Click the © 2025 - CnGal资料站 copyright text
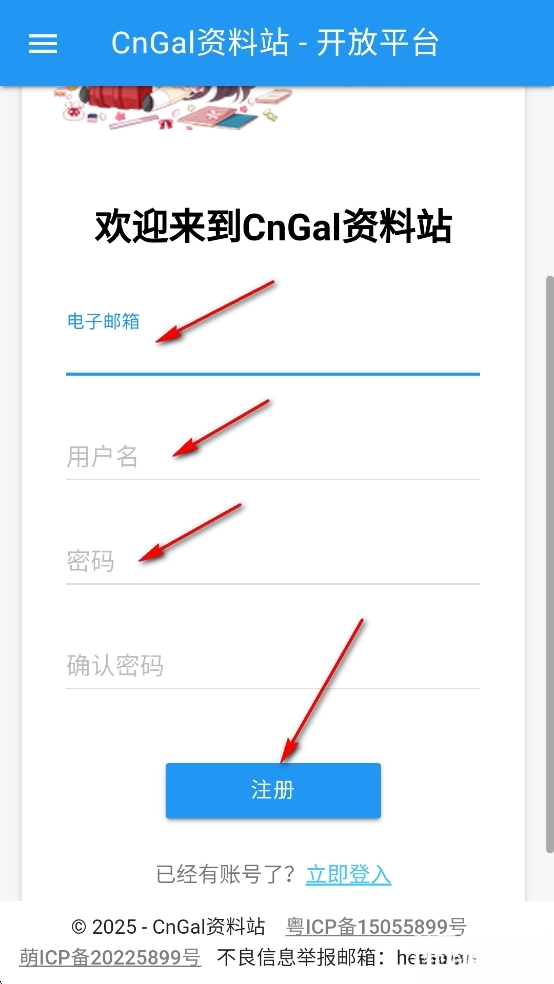 (168, 926)
